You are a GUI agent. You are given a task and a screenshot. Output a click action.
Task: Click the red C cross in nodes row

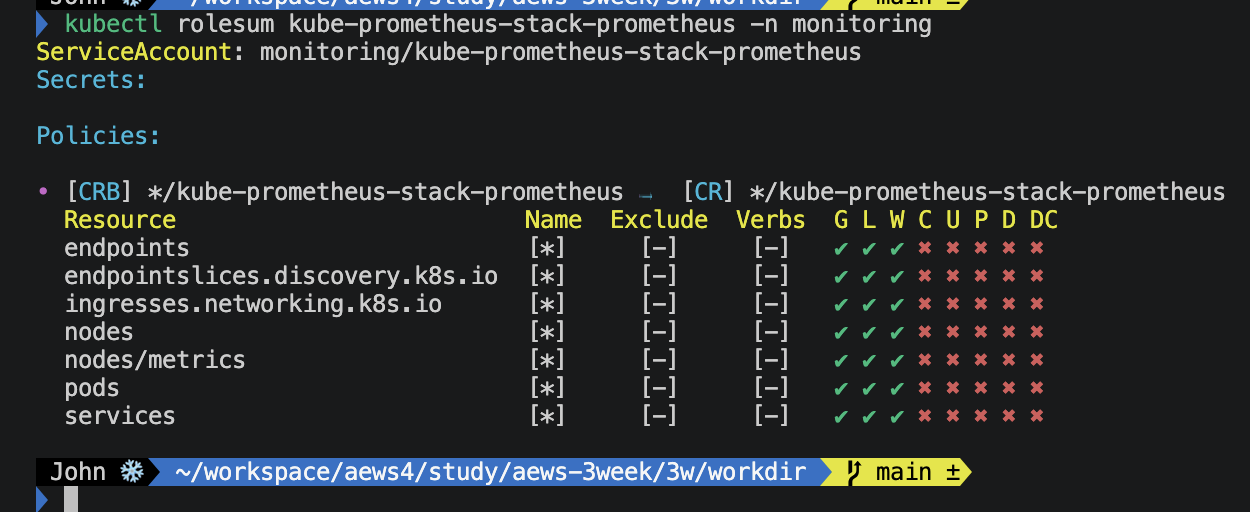925,332
